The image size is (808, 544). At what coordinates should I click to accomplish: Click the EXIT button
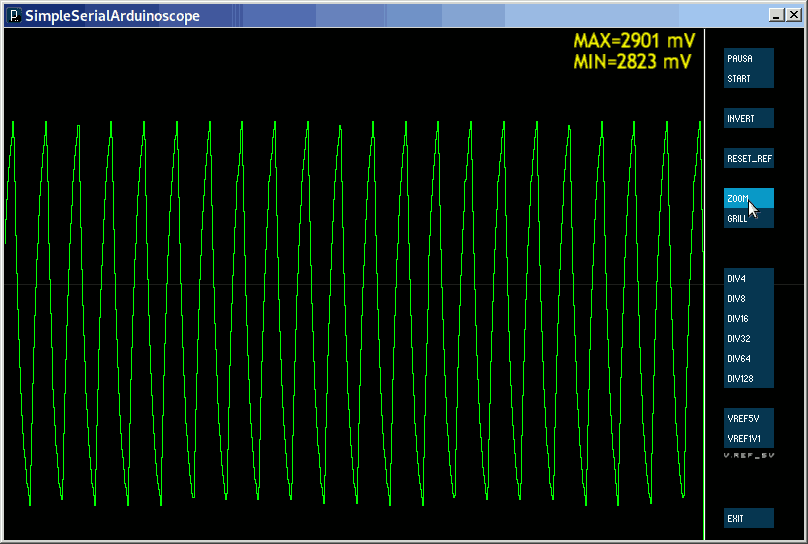[748, 518]
